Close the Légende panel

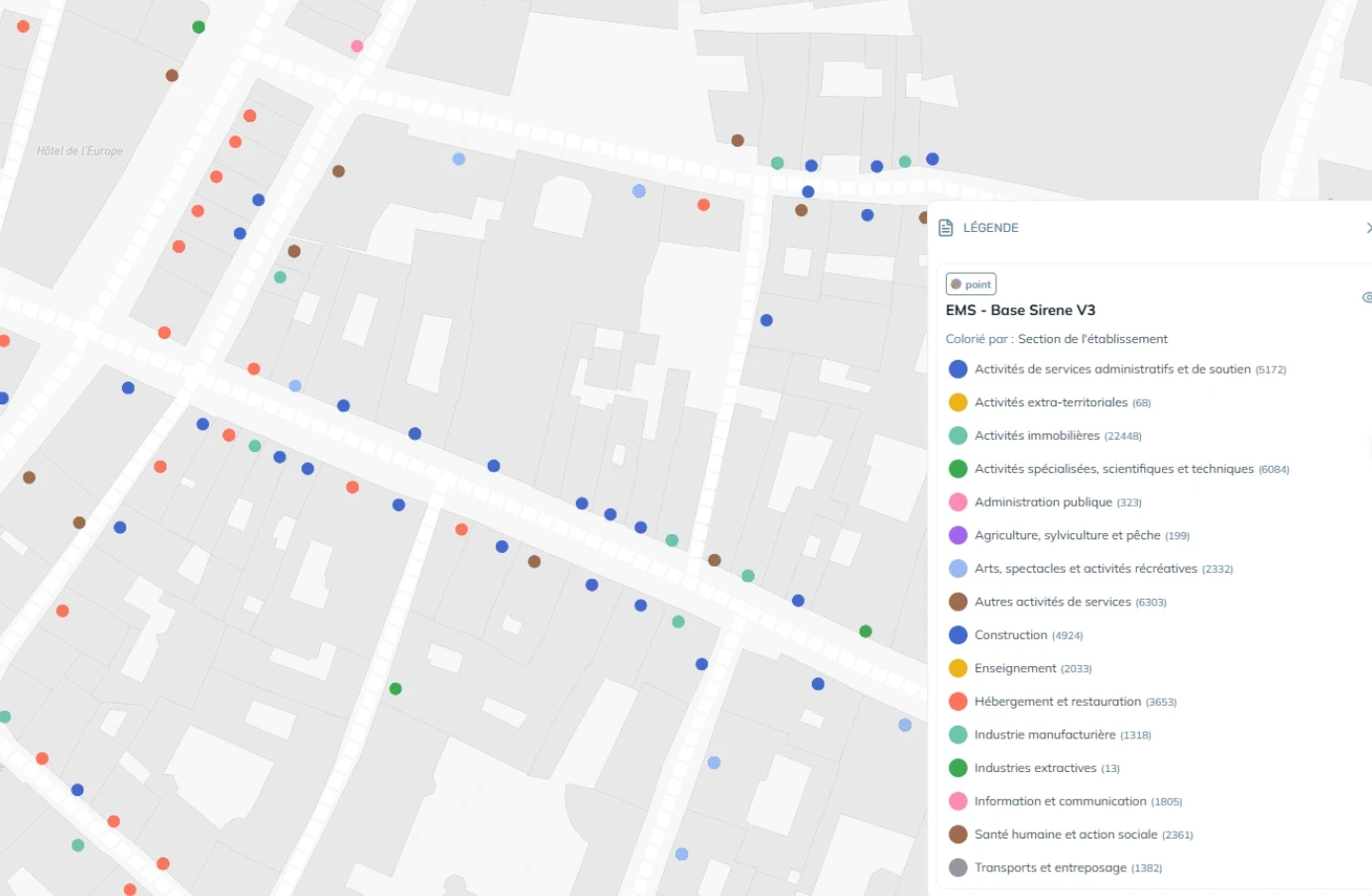coord(1368,228)
